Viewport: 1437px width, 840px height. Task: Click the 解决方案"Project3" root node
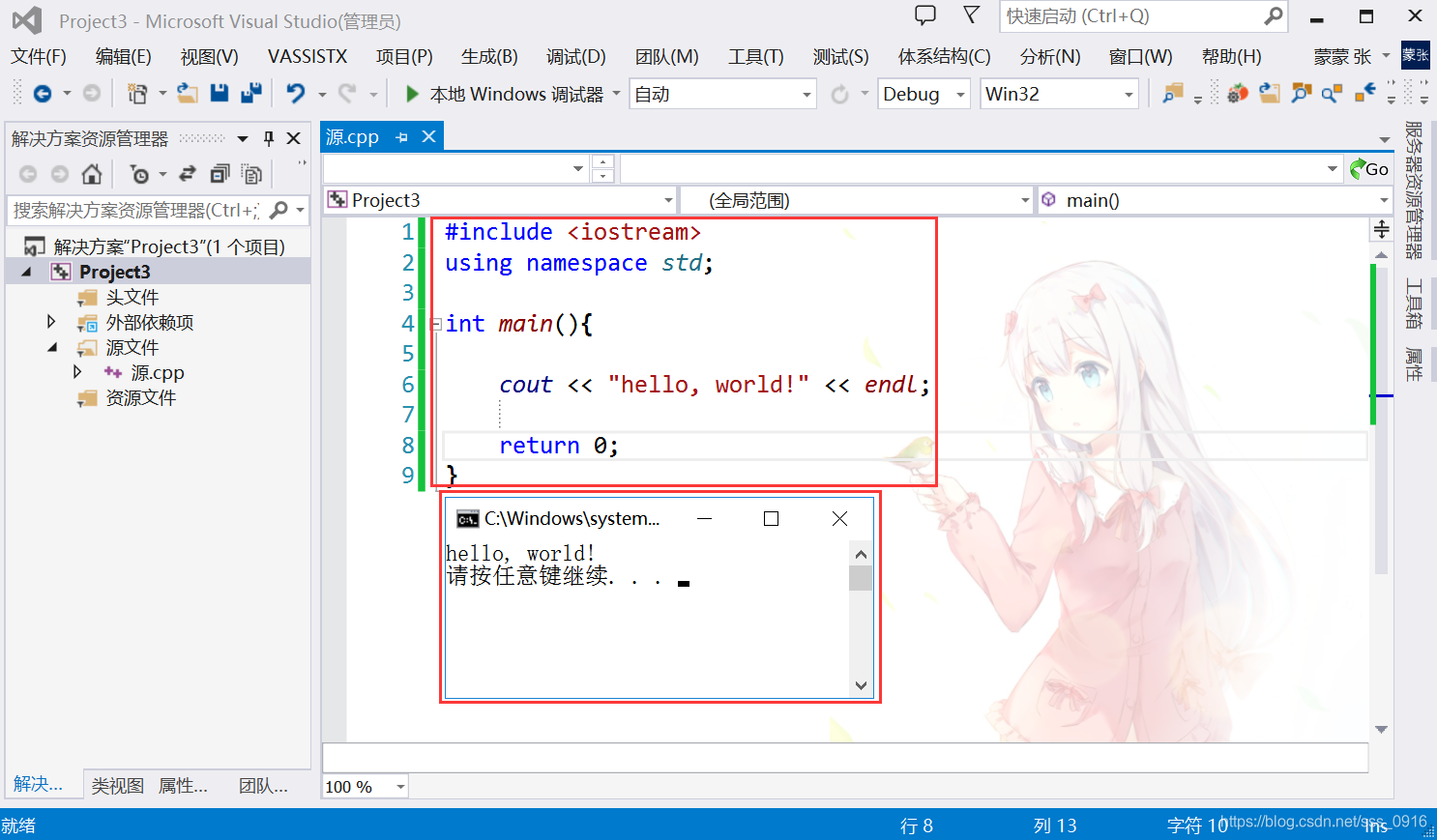[169, 246]
